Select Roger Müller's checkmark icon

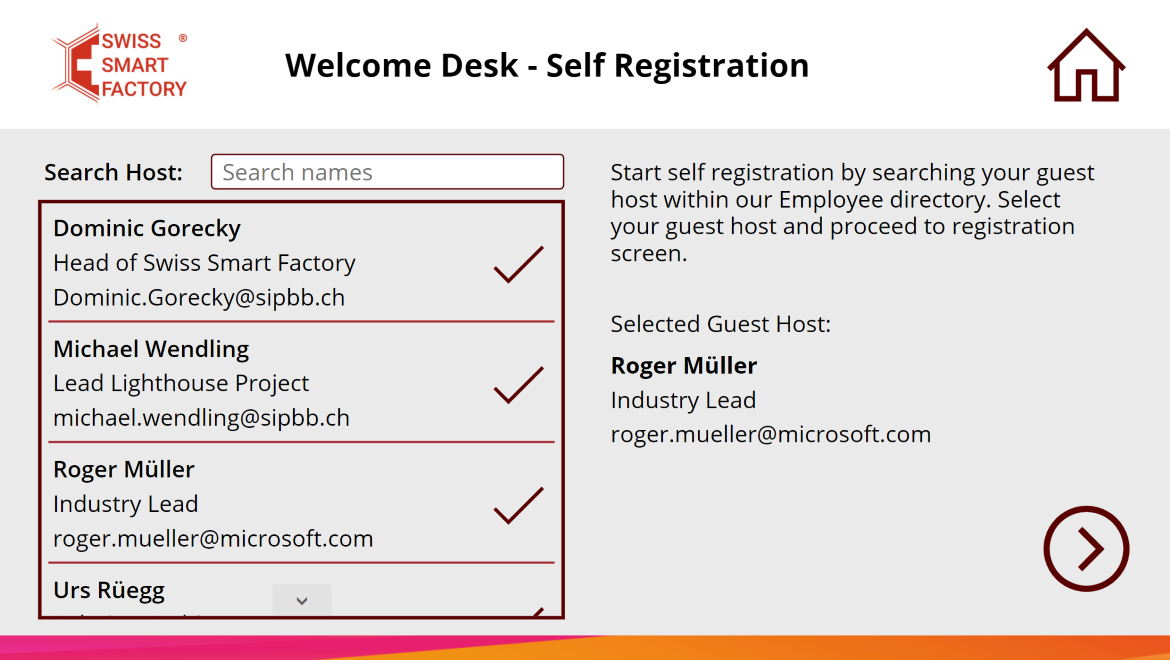[x=519, y=505]
